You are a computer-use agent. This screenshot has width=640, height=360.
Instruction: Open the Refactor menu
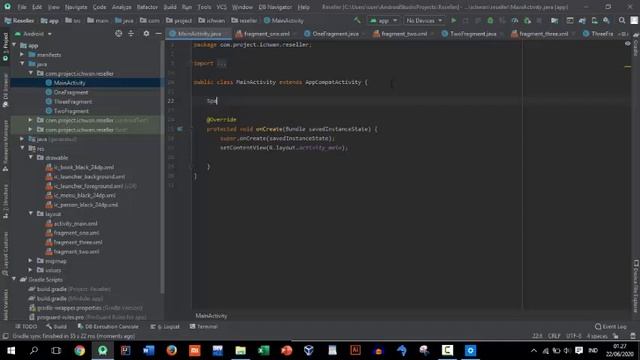[147, 7]
